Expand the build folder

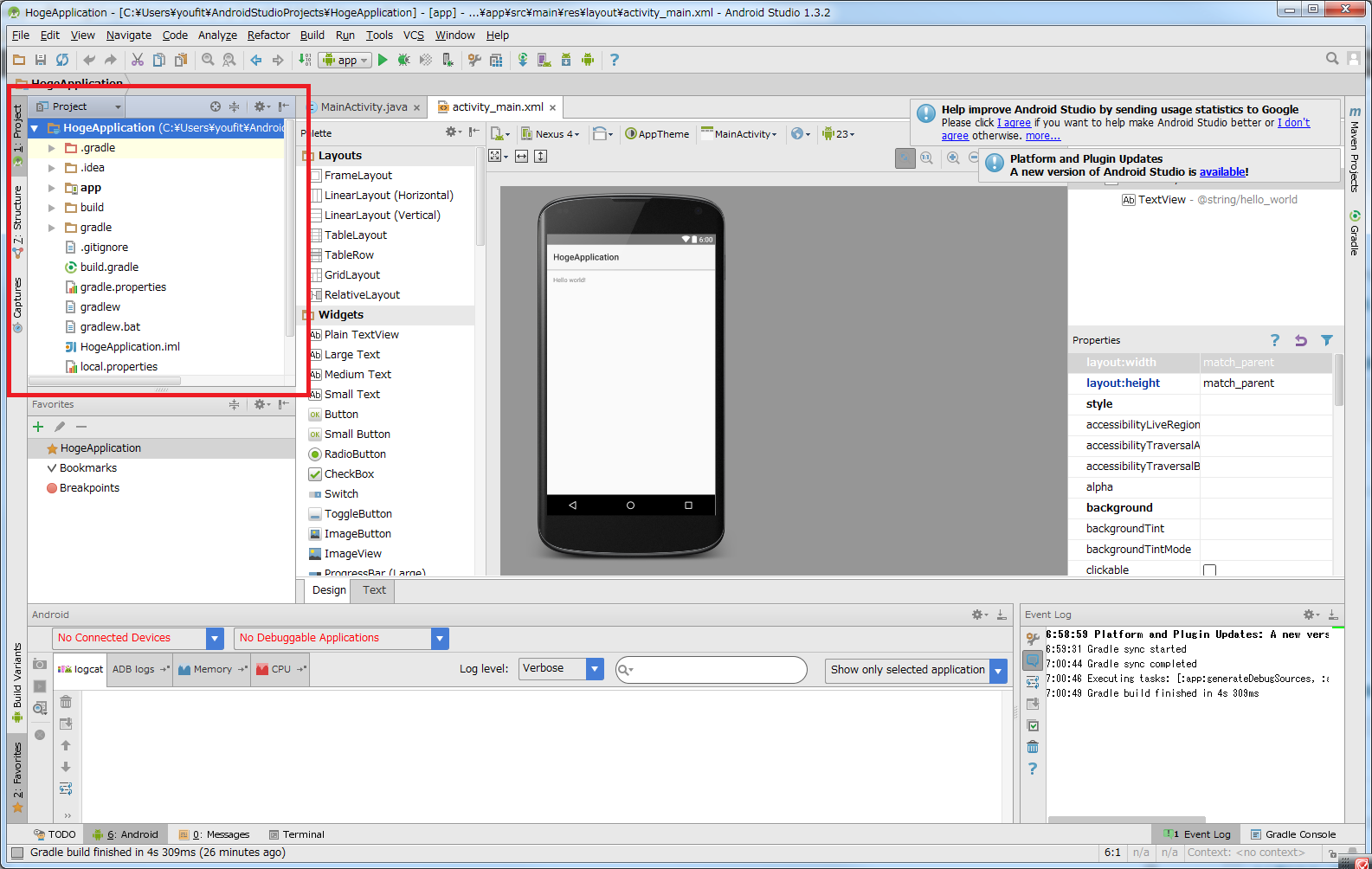pos(52,208)
